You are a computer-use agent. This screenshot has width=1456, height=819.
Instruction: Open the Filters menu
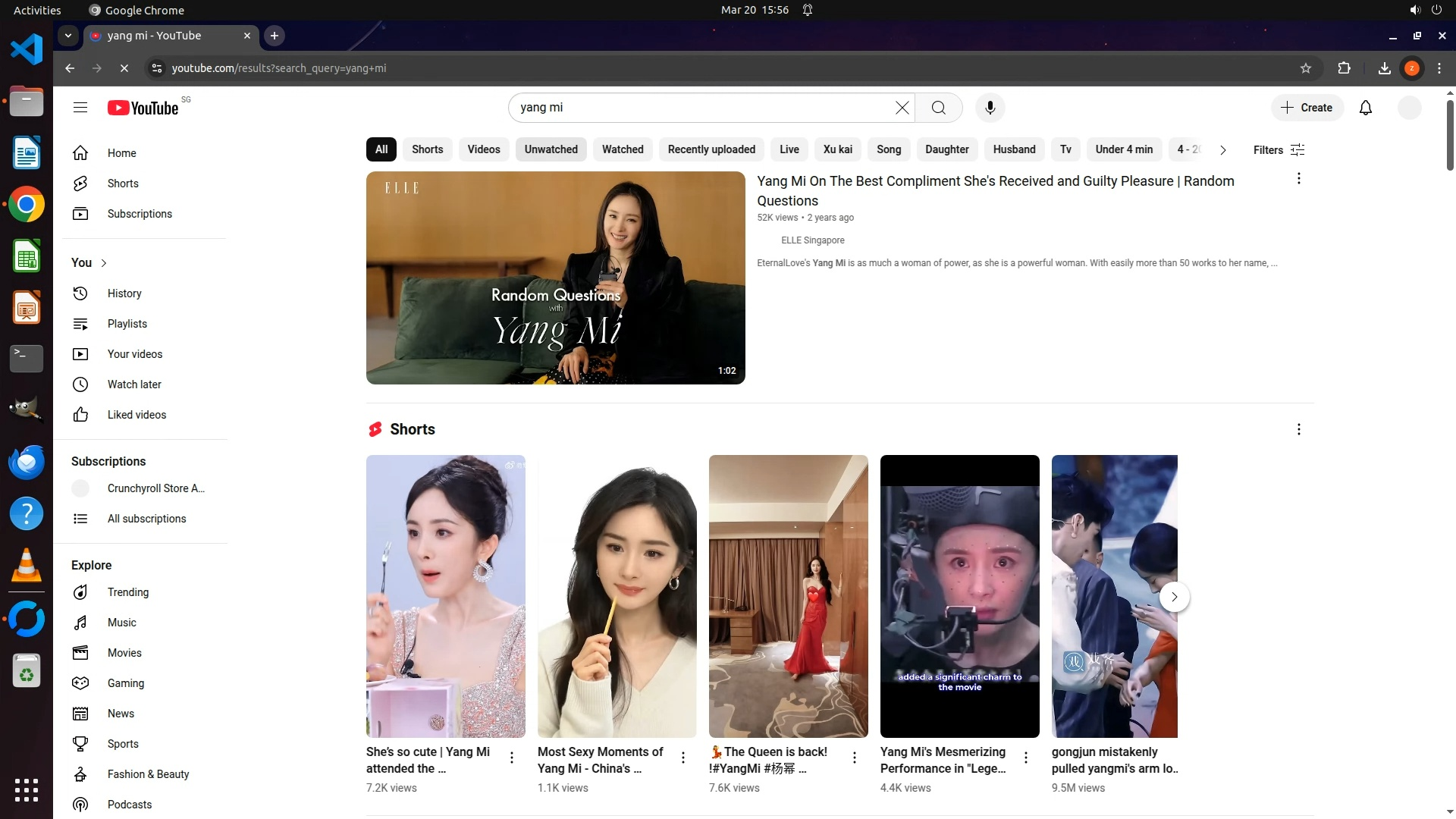(x=1279, y=150)
